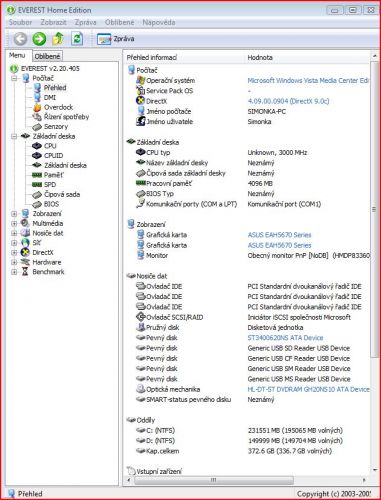Click the DirectX icon in the tree

25,252
